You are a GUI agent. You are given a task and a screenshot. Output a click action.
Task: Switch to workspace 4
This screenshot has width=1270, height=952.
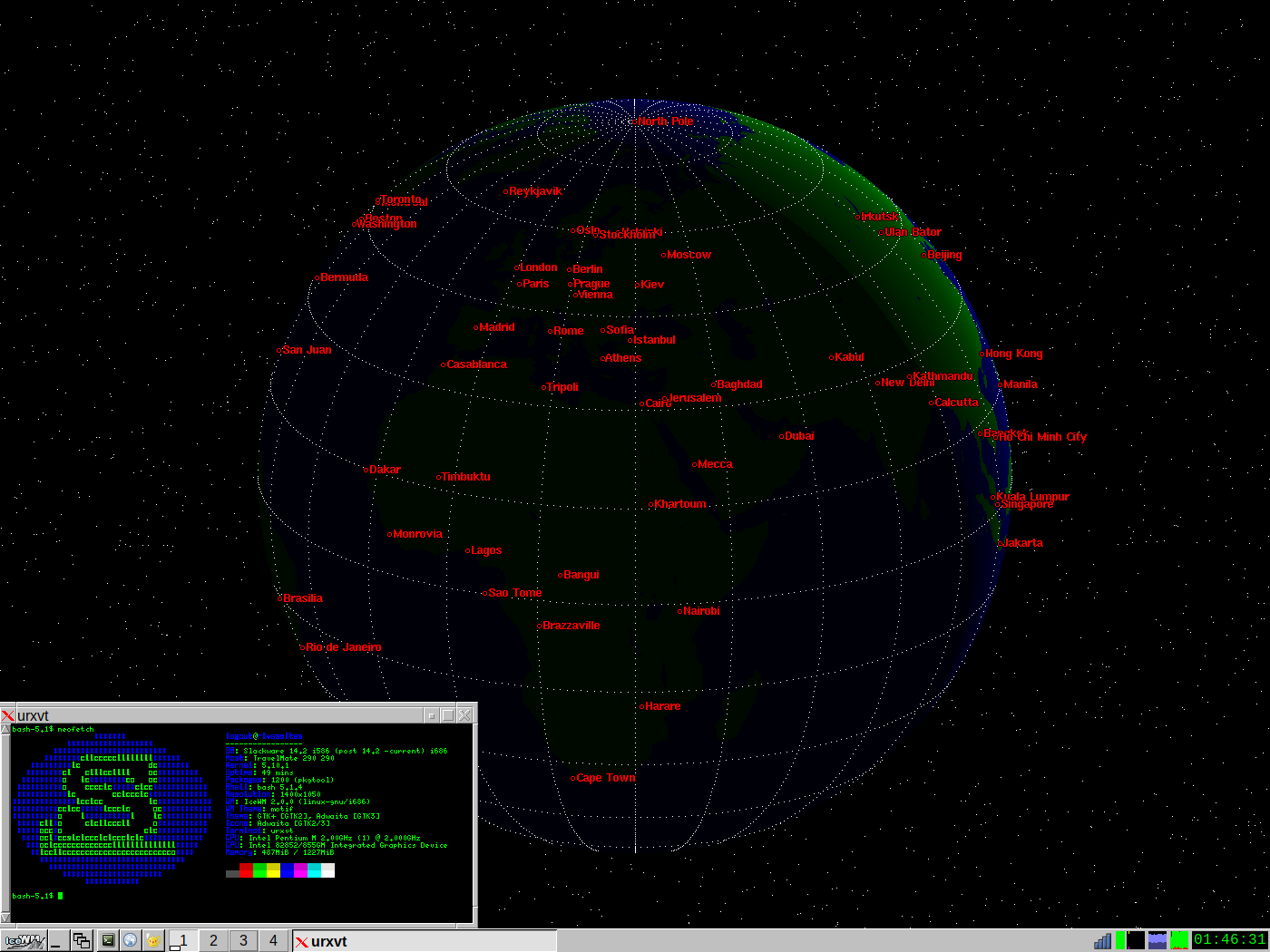(273, 941)
